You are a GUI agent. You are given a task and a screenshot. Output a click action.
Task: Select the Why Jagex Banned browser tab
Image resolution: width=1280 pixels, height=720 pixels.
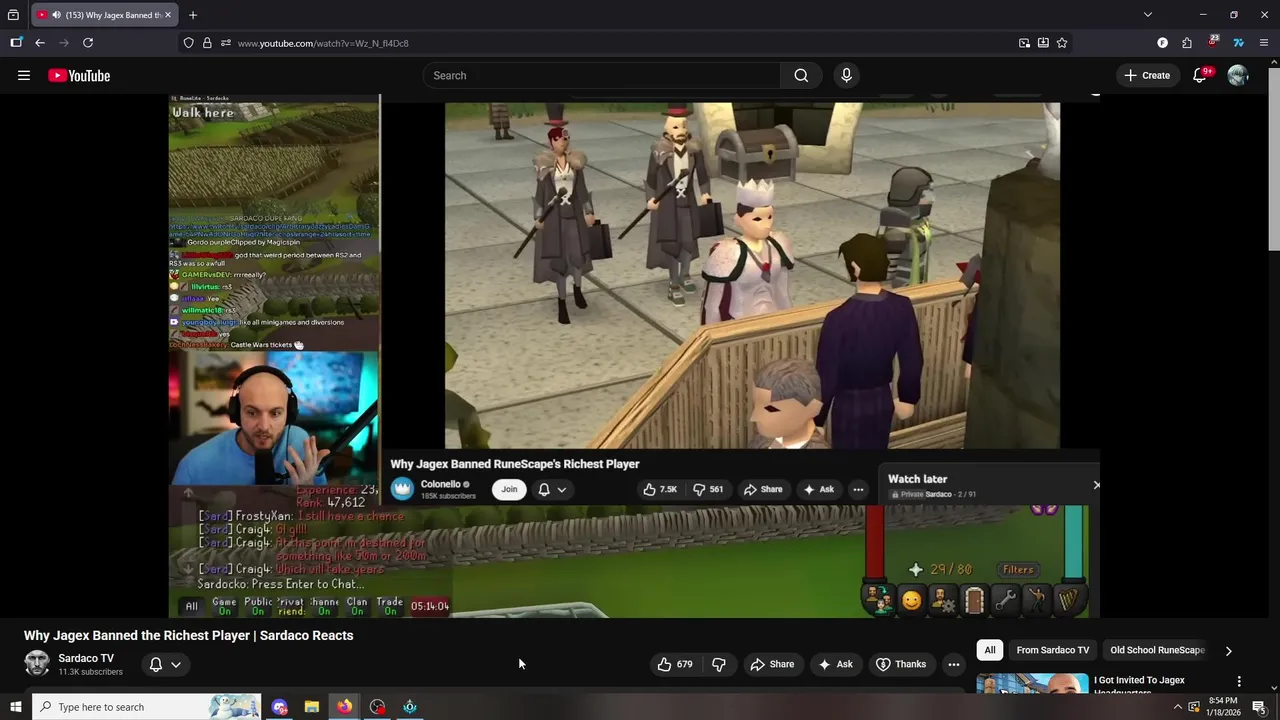105,15
